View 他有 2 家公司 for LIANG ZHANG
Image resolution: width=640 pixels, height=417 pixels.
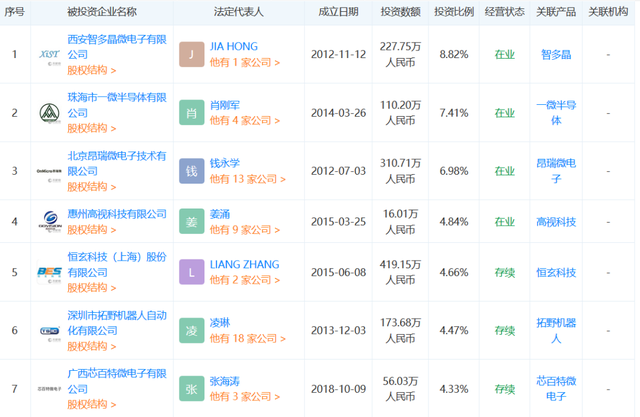tap(245, 280)
